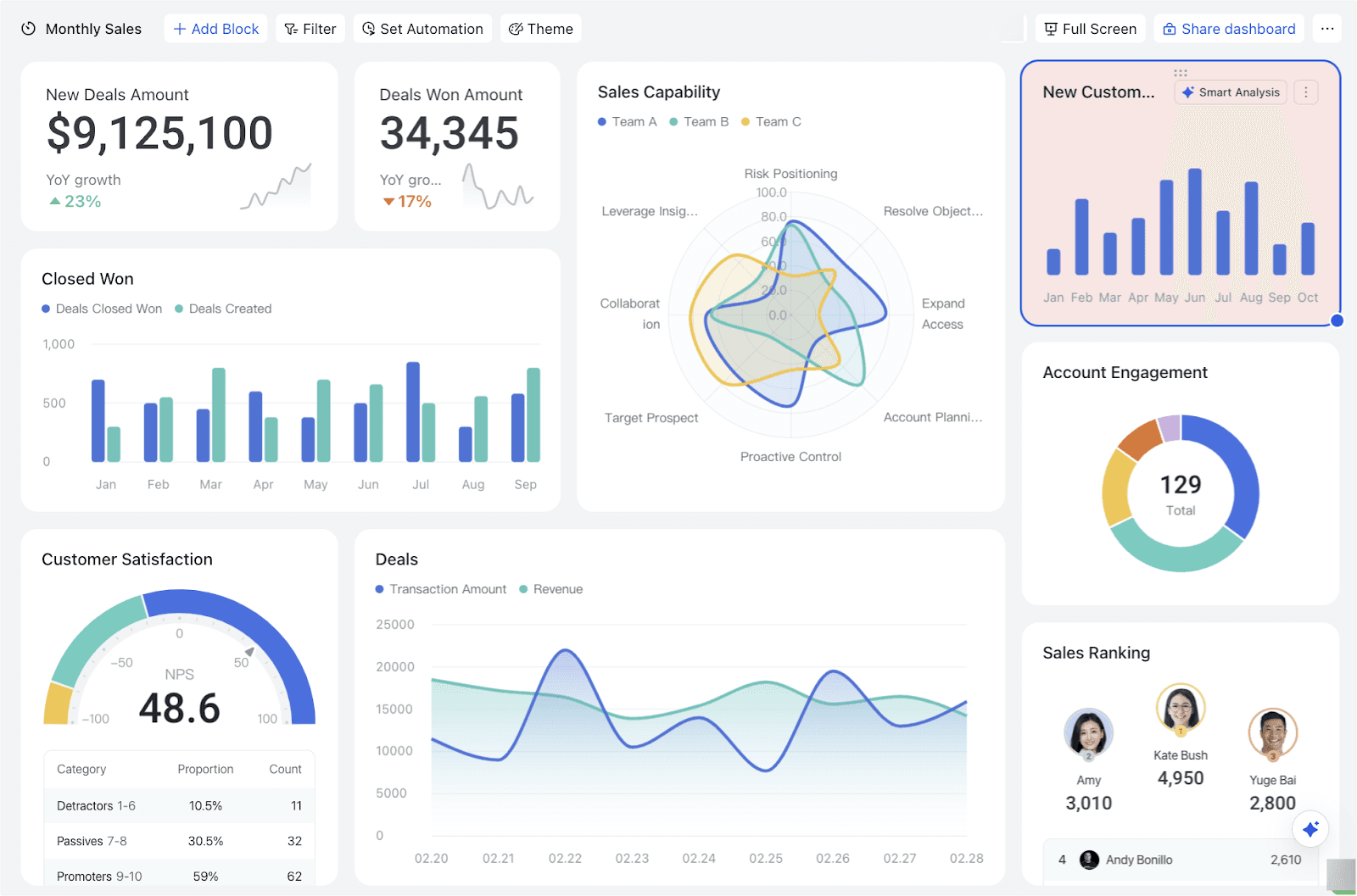1357x896 pixels.
Task: Click the Monthly Sales clock icon
Action: click(29, 29)
